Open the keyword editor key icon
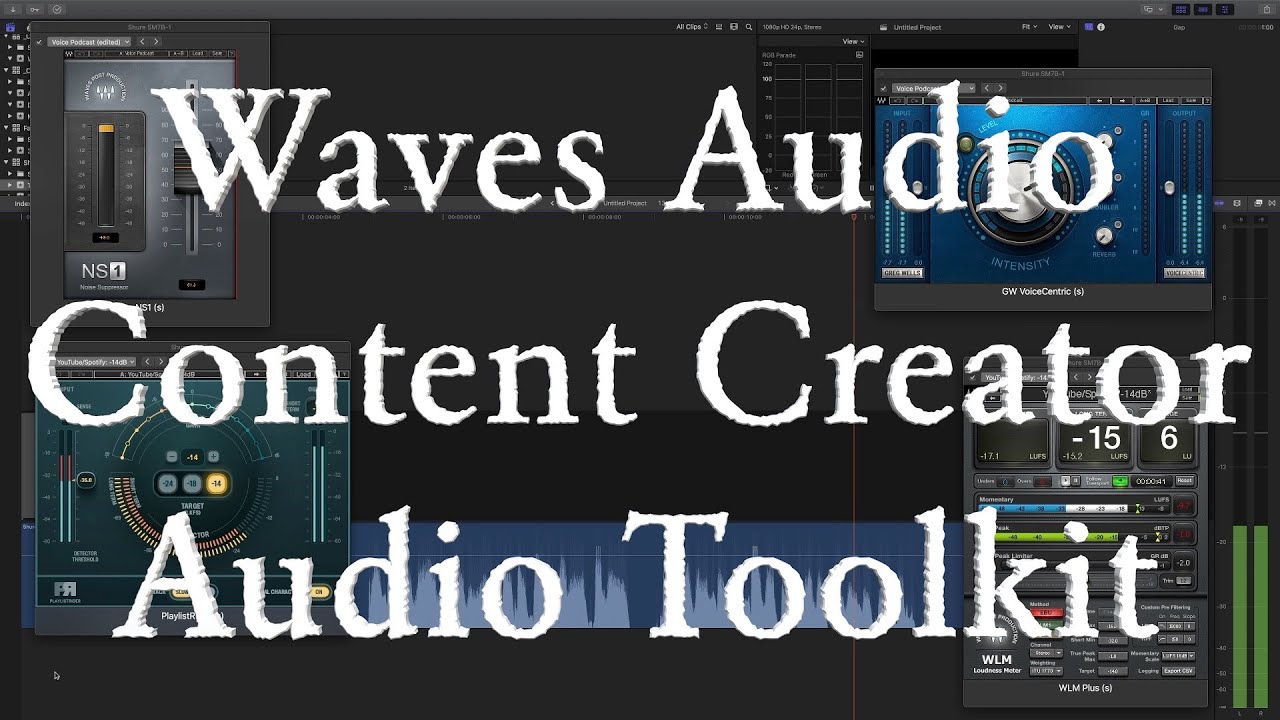1280x720 pixels. click(34, 9)
